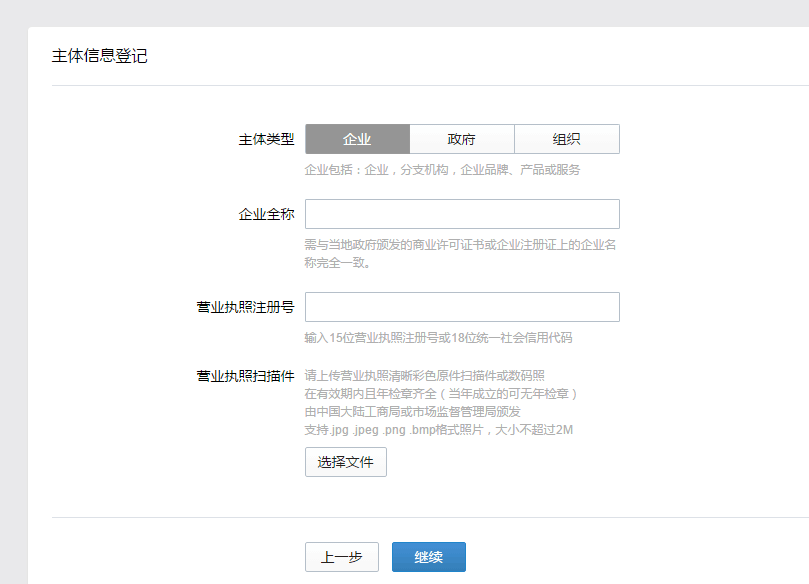Click the hint 输入15位营业执照注册号
This screenshot has width=809, height=584.
(x=438, y=338)
